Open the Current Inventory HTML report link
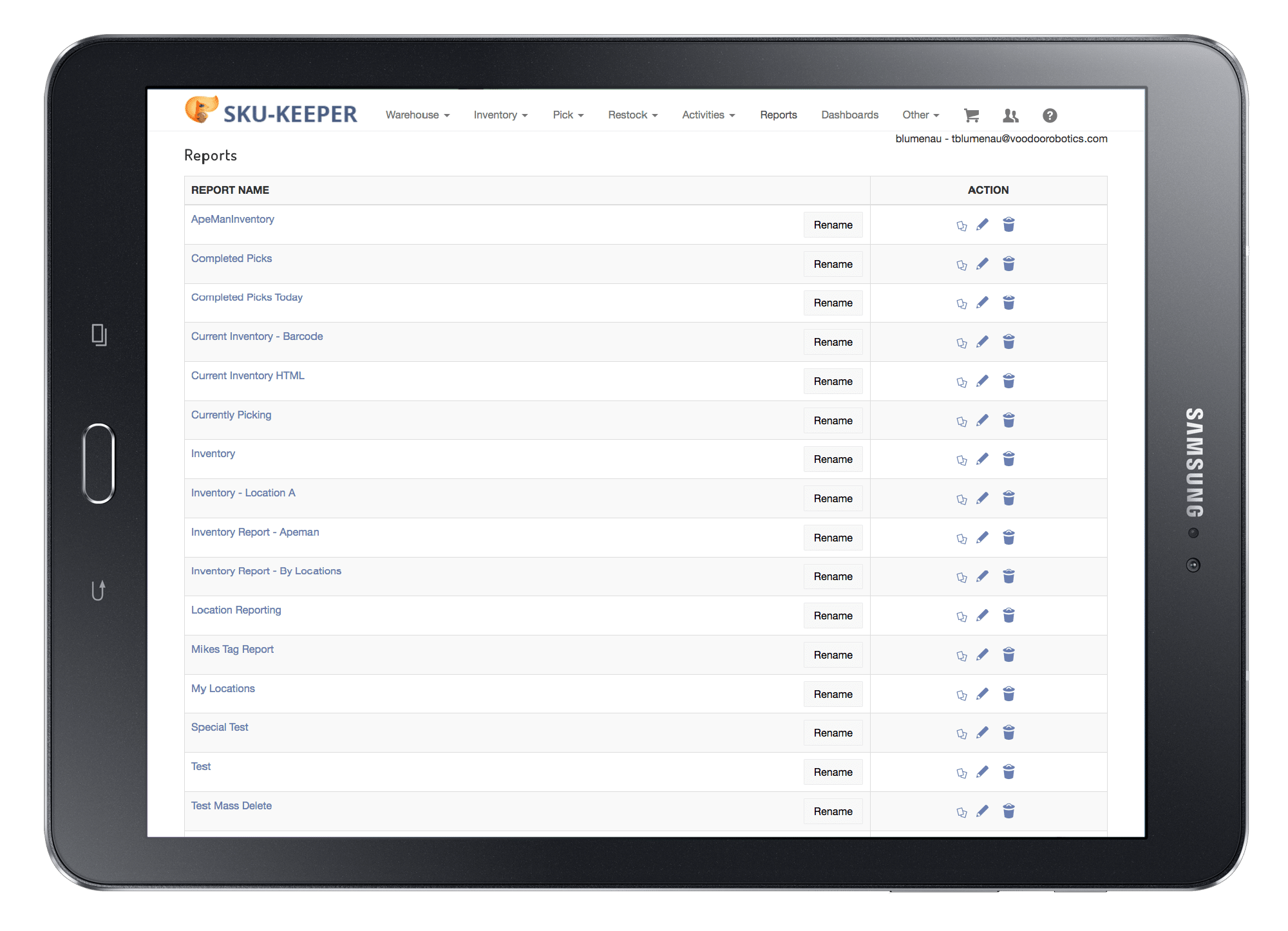This screenshot has height=931, width=1288. pyautogui.click(x=247, y=375)
